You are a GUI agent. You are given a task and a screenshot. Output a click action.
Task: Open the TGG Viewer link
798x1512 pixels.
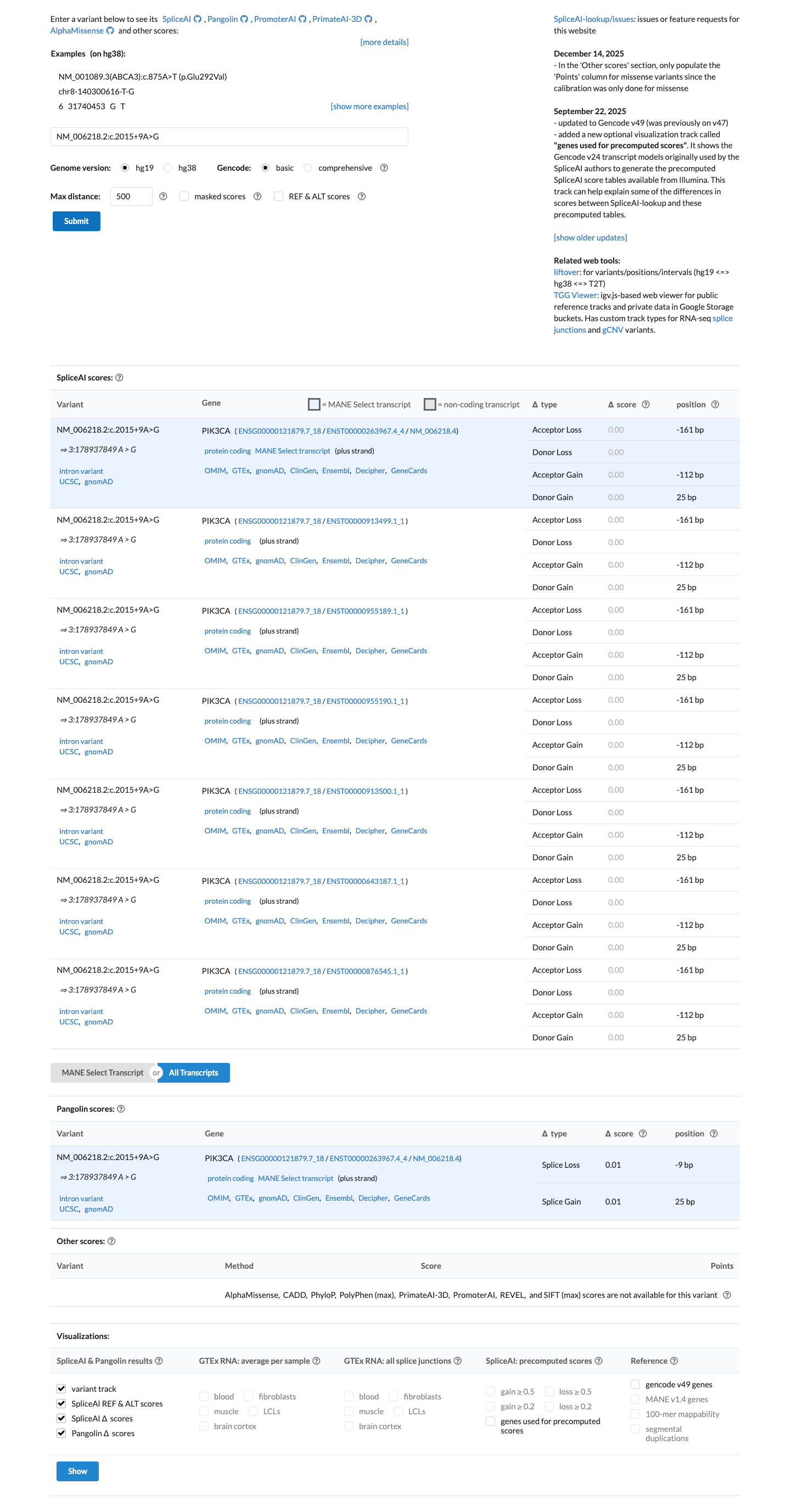tap(575, 295)
